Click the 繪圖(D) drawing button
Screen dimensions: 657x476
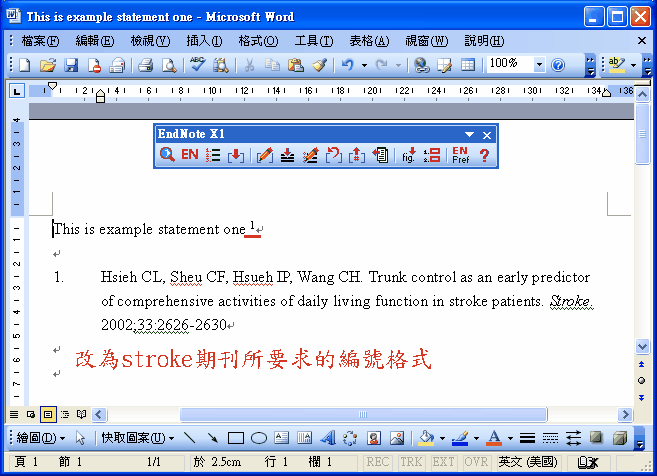point(41,438)
